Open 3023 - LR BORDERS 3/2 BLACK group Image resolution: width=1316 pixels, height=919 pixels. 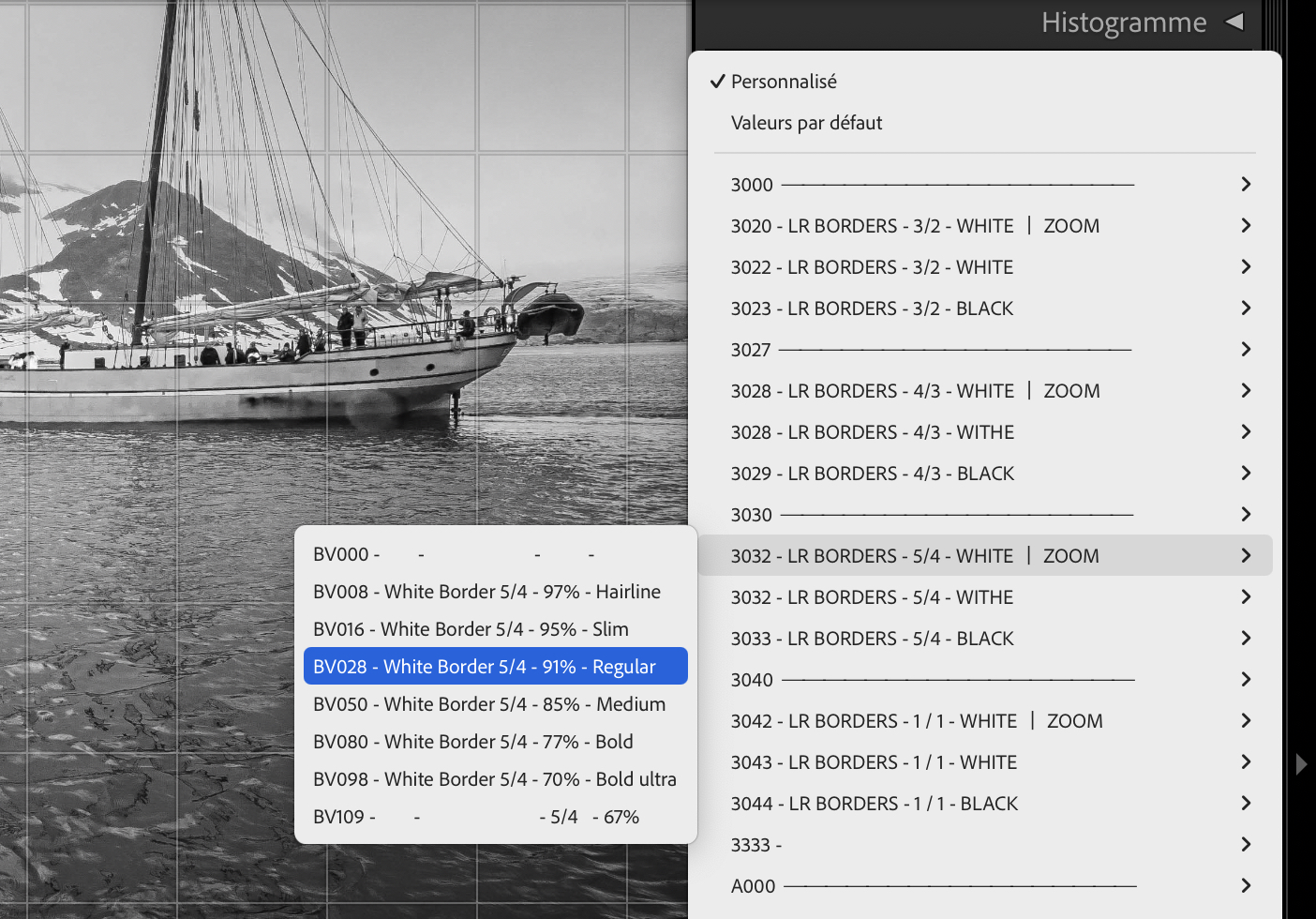pos(872,309)
